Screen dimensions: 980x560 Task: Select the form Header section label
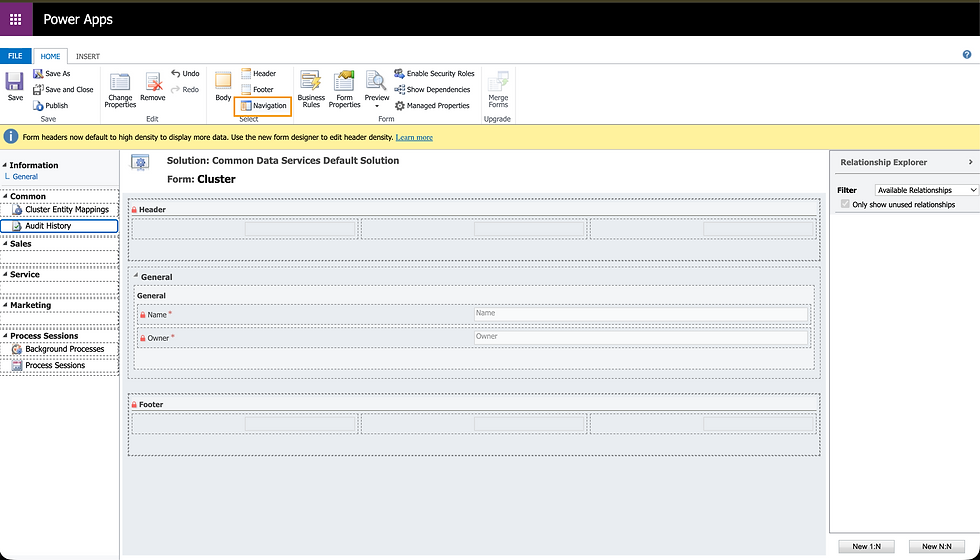(152, 209)
